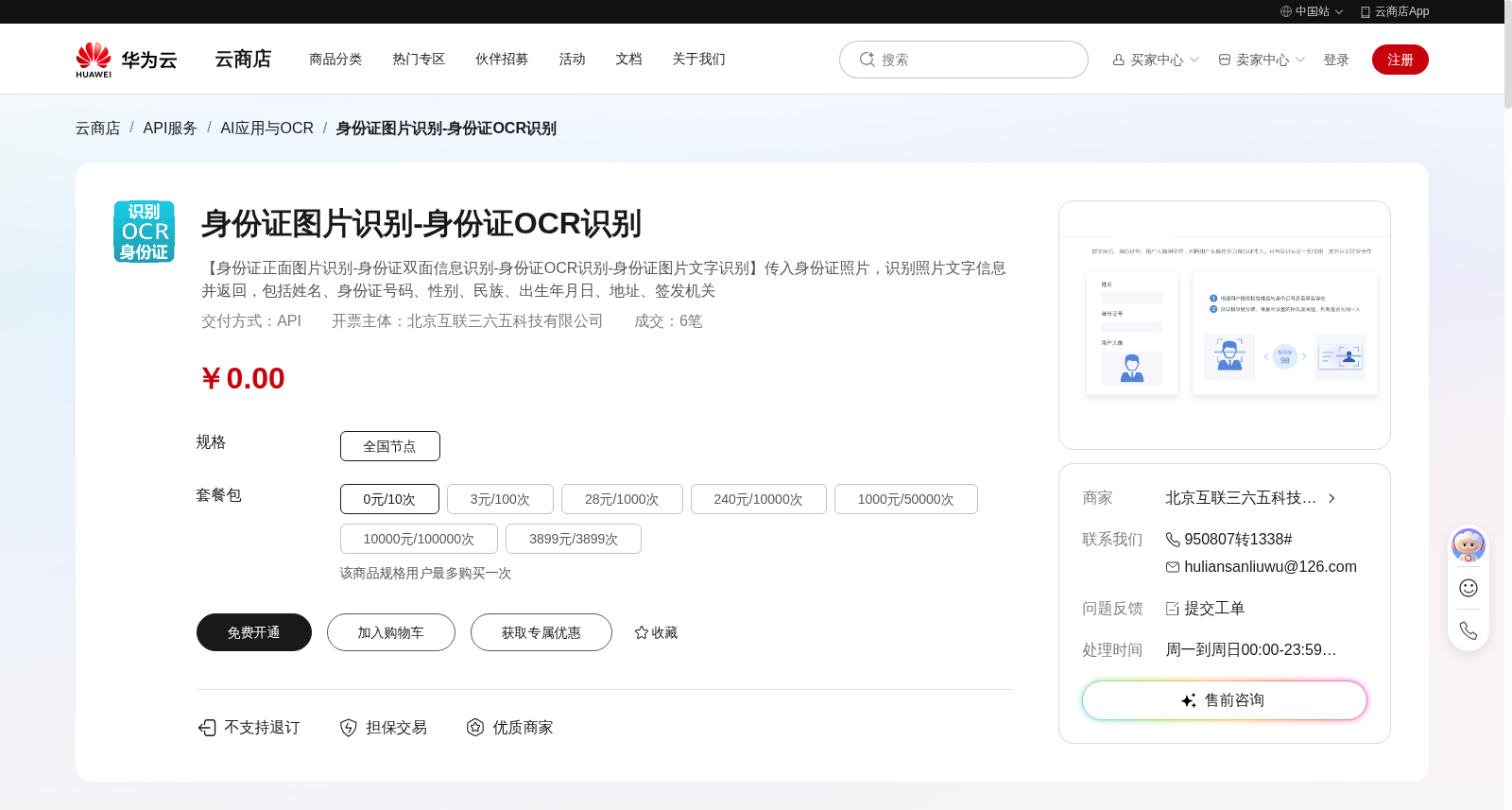Expand the 买家中心 dropdown
This screenshot has height=810, width=1512.
(1194, 60)
